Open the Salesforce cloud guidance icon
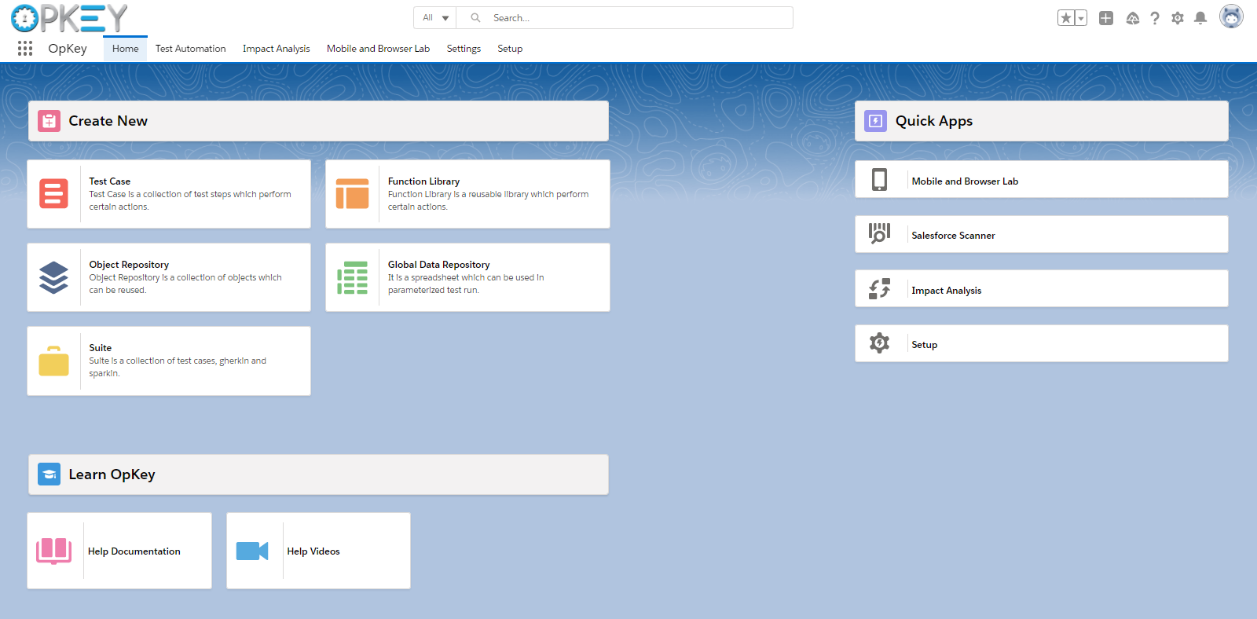Screen dimensions: 1257x619 (x=1133, y=18)
